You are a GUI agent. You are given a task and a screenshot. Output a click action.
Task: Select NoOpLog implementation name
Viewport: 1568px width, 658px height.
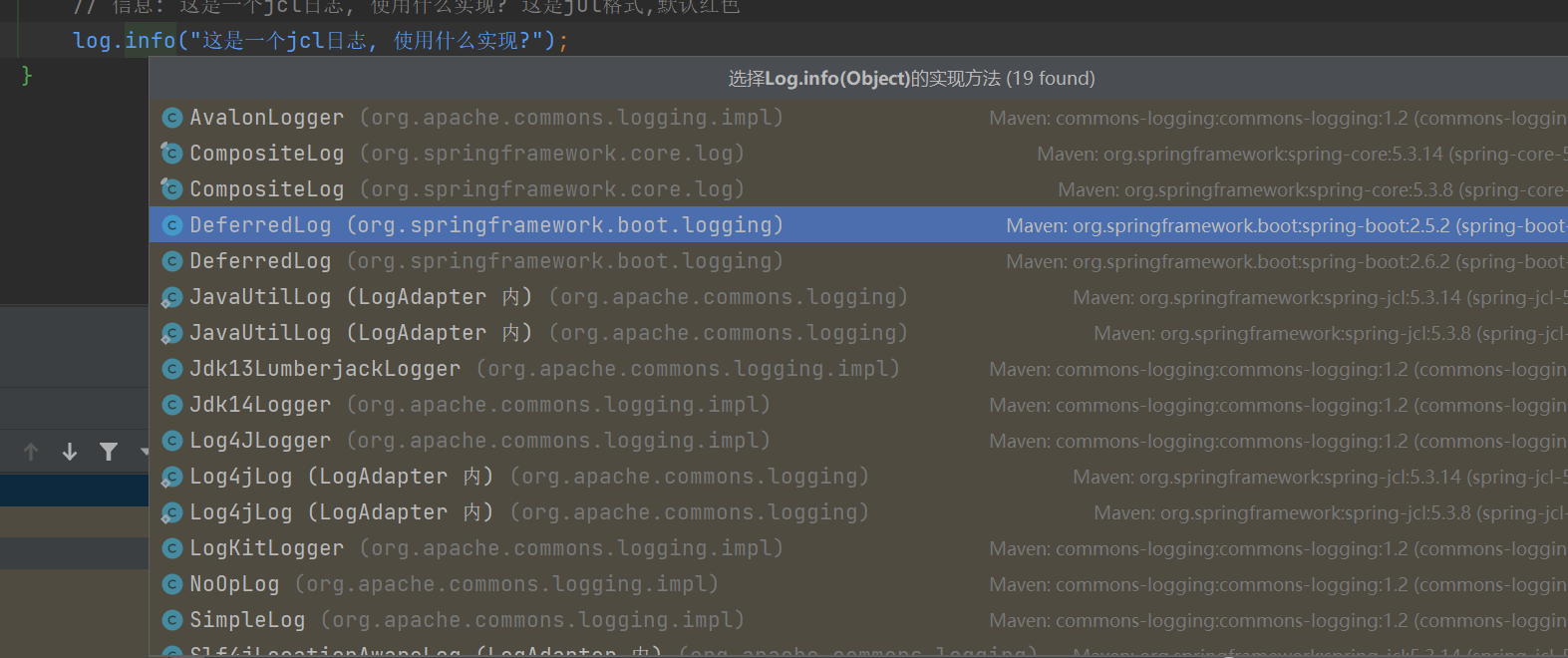pos(234,584)
